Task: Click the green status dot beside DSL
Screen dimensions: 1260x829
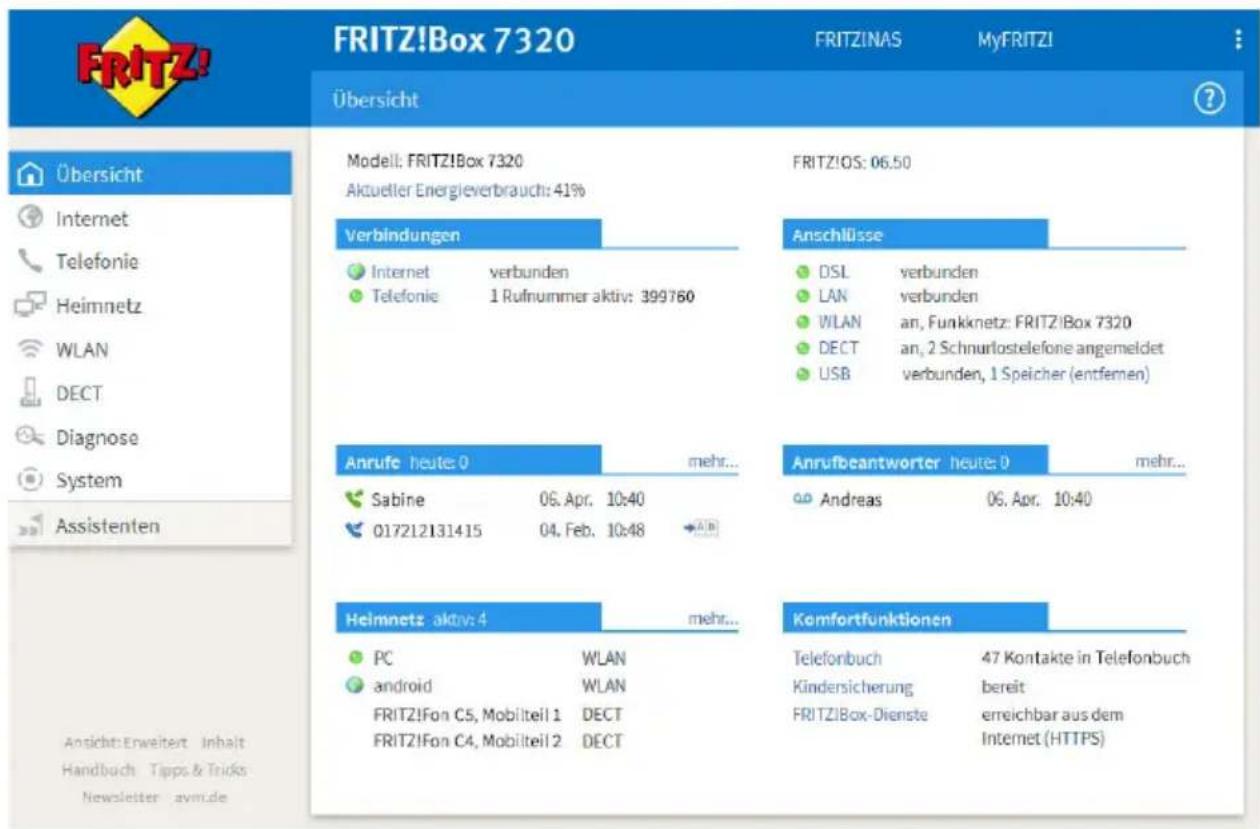Action: tap(801, 272)
